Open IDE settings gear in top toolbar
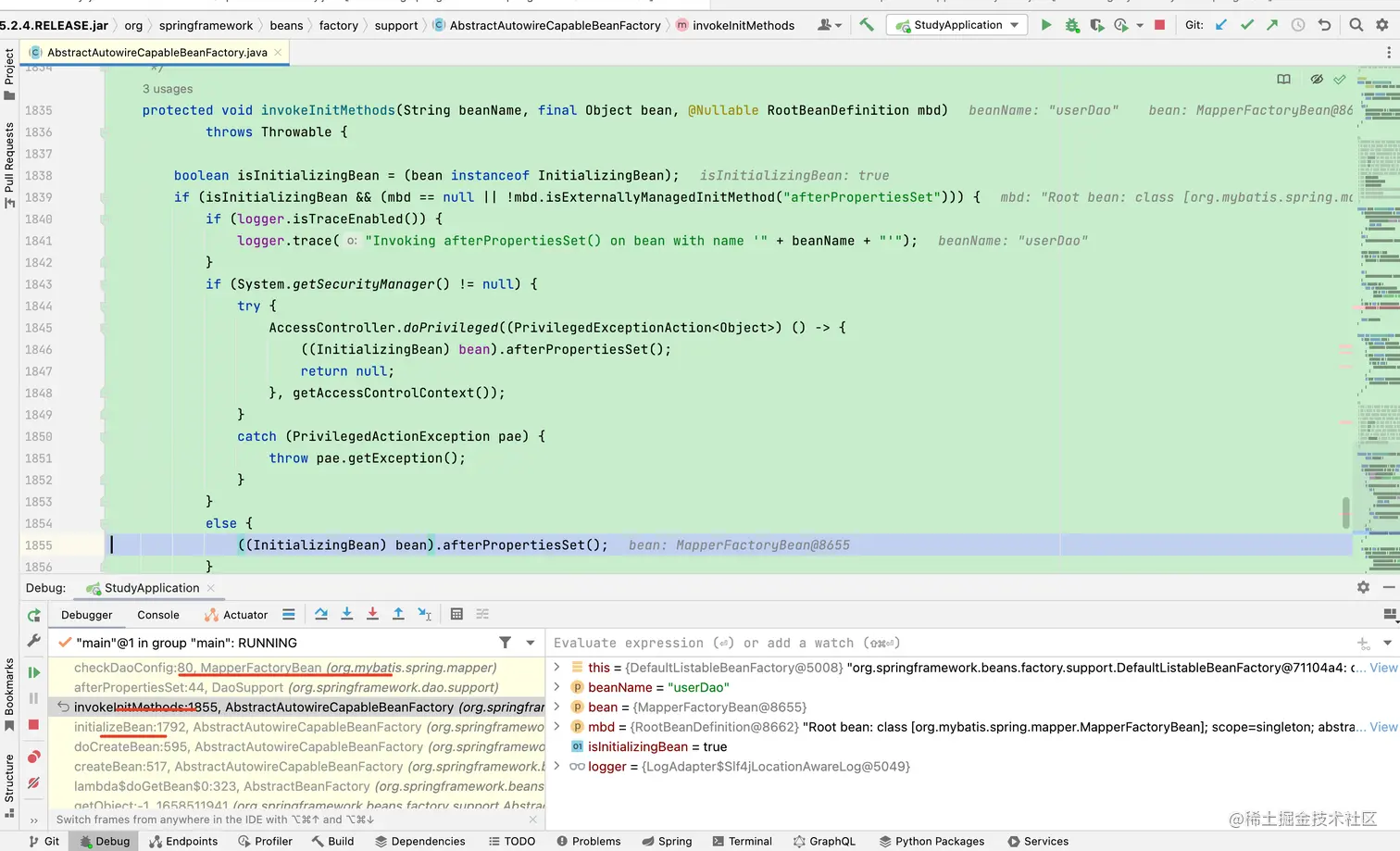The image size is (1400, 851). pos(1382,25)
